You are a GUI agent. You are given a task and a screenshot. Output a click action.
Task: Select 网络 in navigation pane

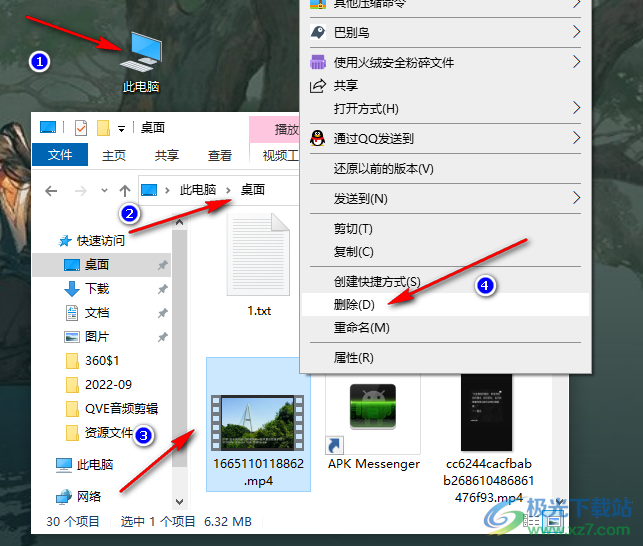78,497
